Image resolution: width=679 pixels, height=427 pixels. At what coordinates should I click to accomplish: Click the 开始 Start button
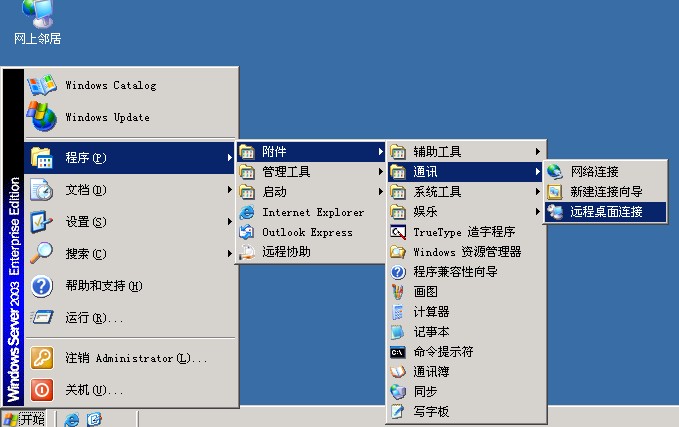coord(24,419)
